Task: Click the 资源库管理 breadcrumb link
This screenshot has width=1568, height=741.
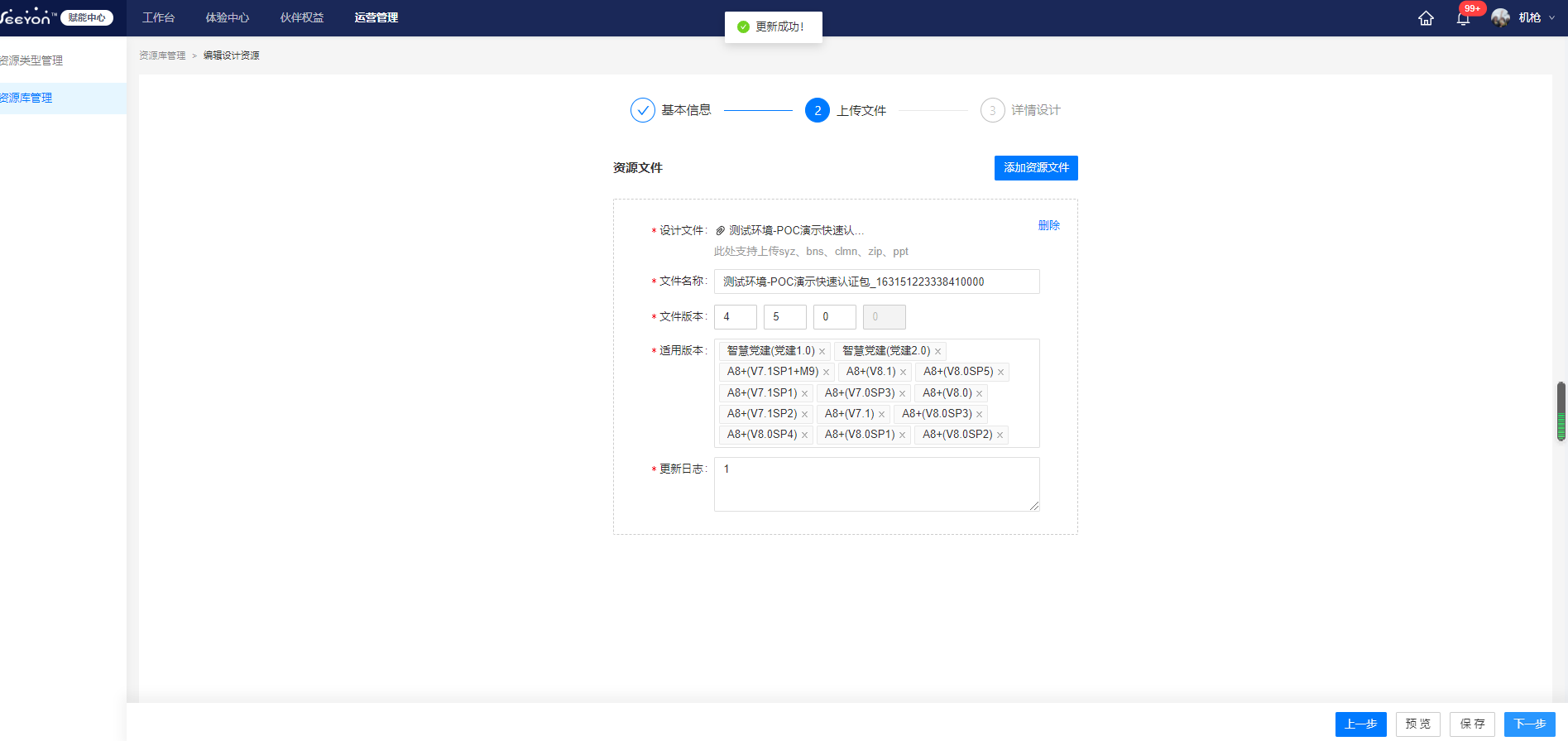Action: (162, 55)
